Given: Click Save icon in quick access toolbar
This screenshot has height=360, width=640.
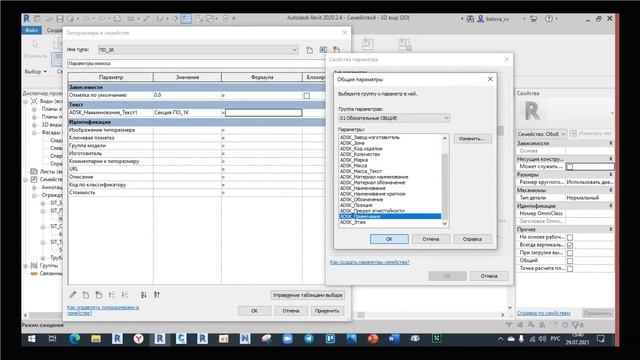Looking at the screenshot, I should (60, 19).
